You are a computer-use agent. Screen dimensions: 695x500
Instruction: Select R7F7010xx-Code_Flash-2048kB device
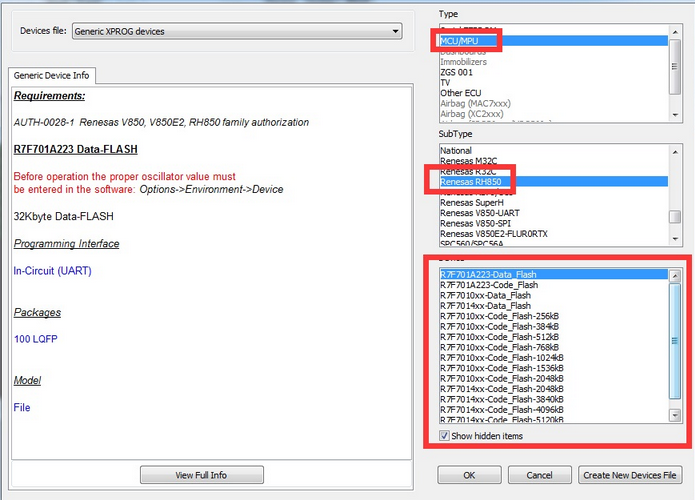[554, 379]
